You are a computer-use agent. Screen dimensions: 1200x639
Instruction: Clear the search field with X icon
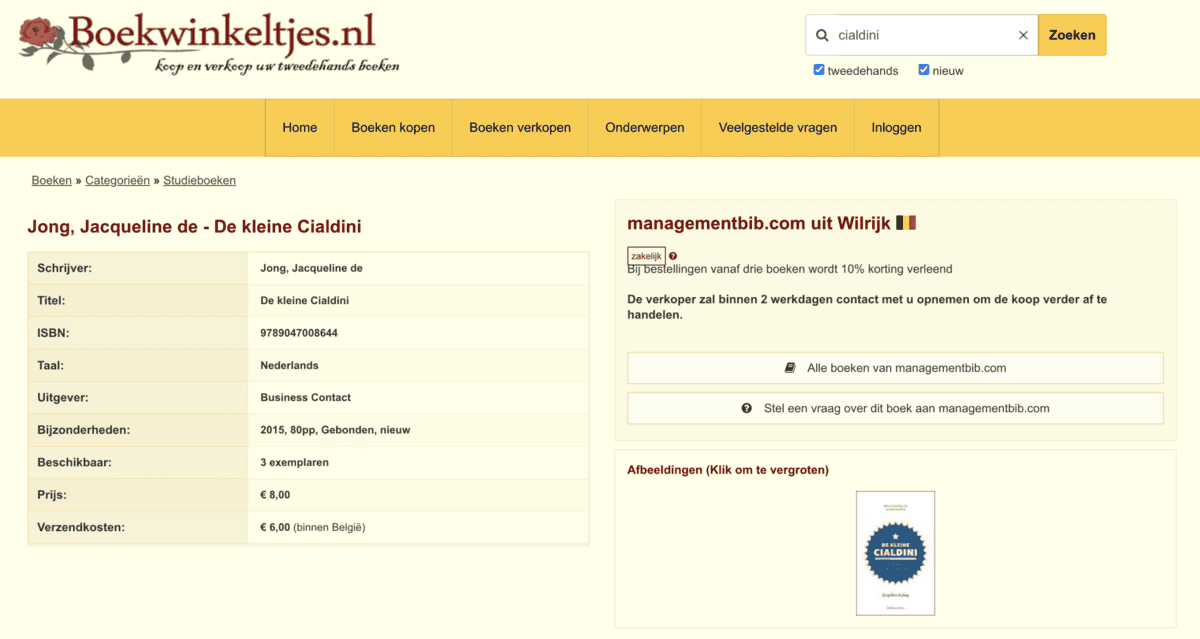(1023, 35)
